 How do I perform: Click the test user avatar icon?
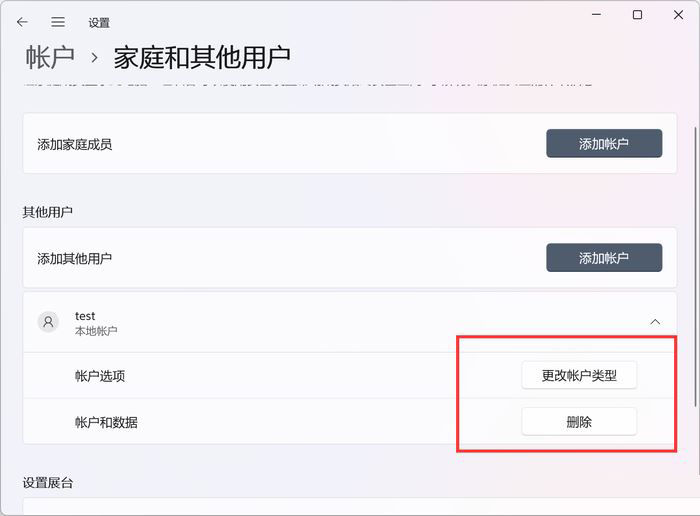tap(48, 322)
